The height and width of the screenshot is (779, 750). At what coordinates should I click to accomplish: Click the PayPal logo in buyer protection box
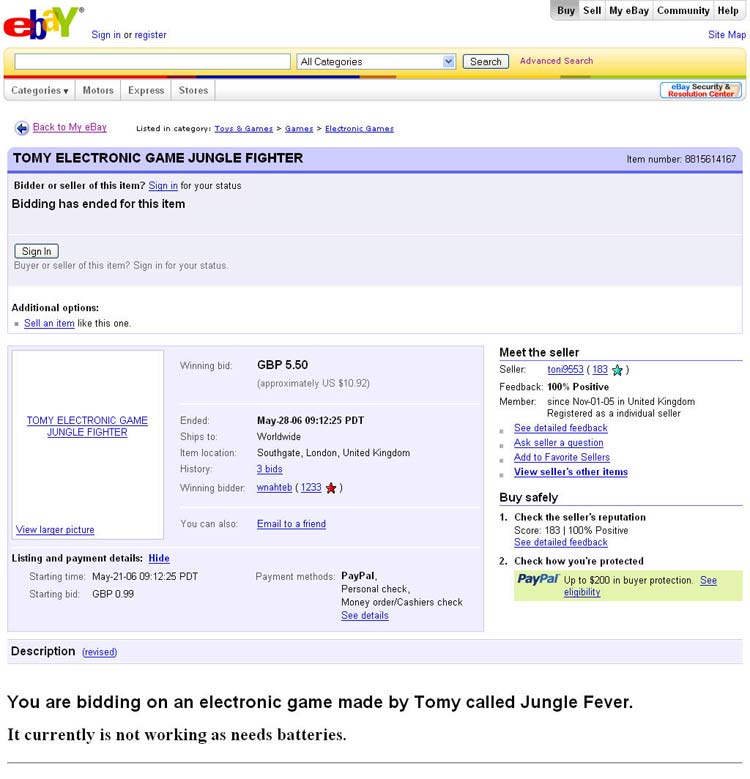pos(538,579)
